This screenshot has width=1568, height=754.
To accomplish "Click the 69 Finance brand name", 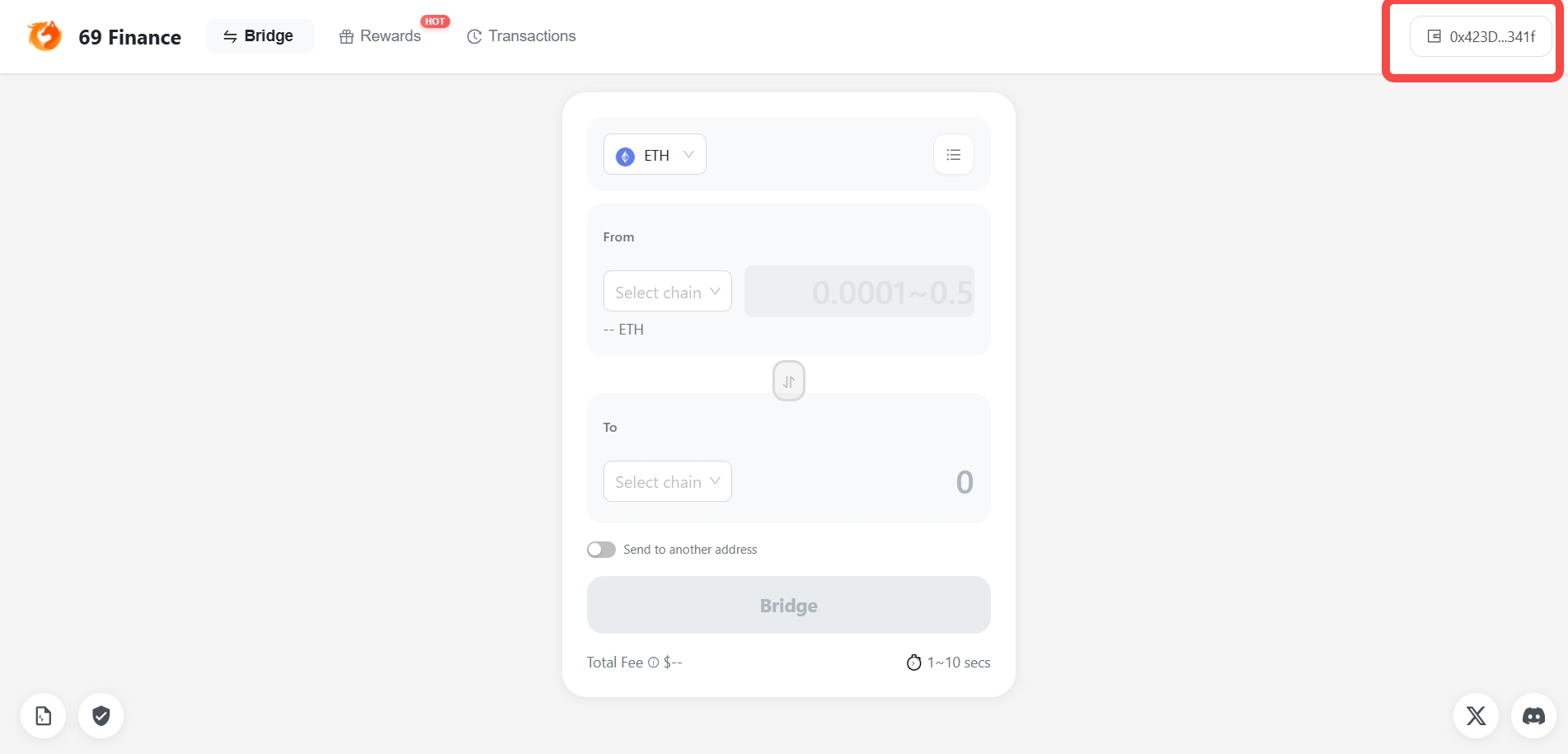I will [129, 37].
